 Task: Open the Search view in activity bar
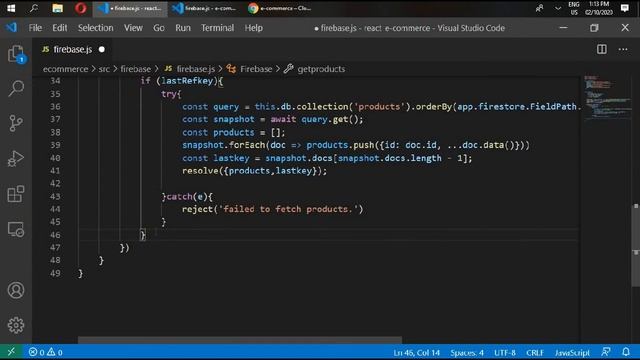point(16,88)
